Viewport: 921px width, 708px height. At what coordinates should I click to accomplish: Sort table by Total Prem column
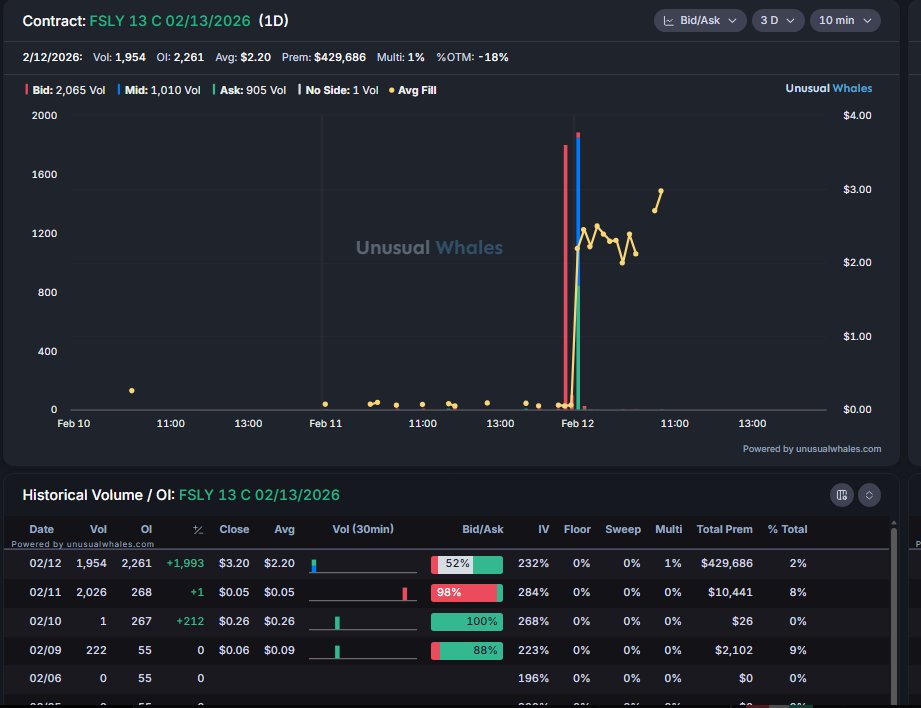click(724, 529)
